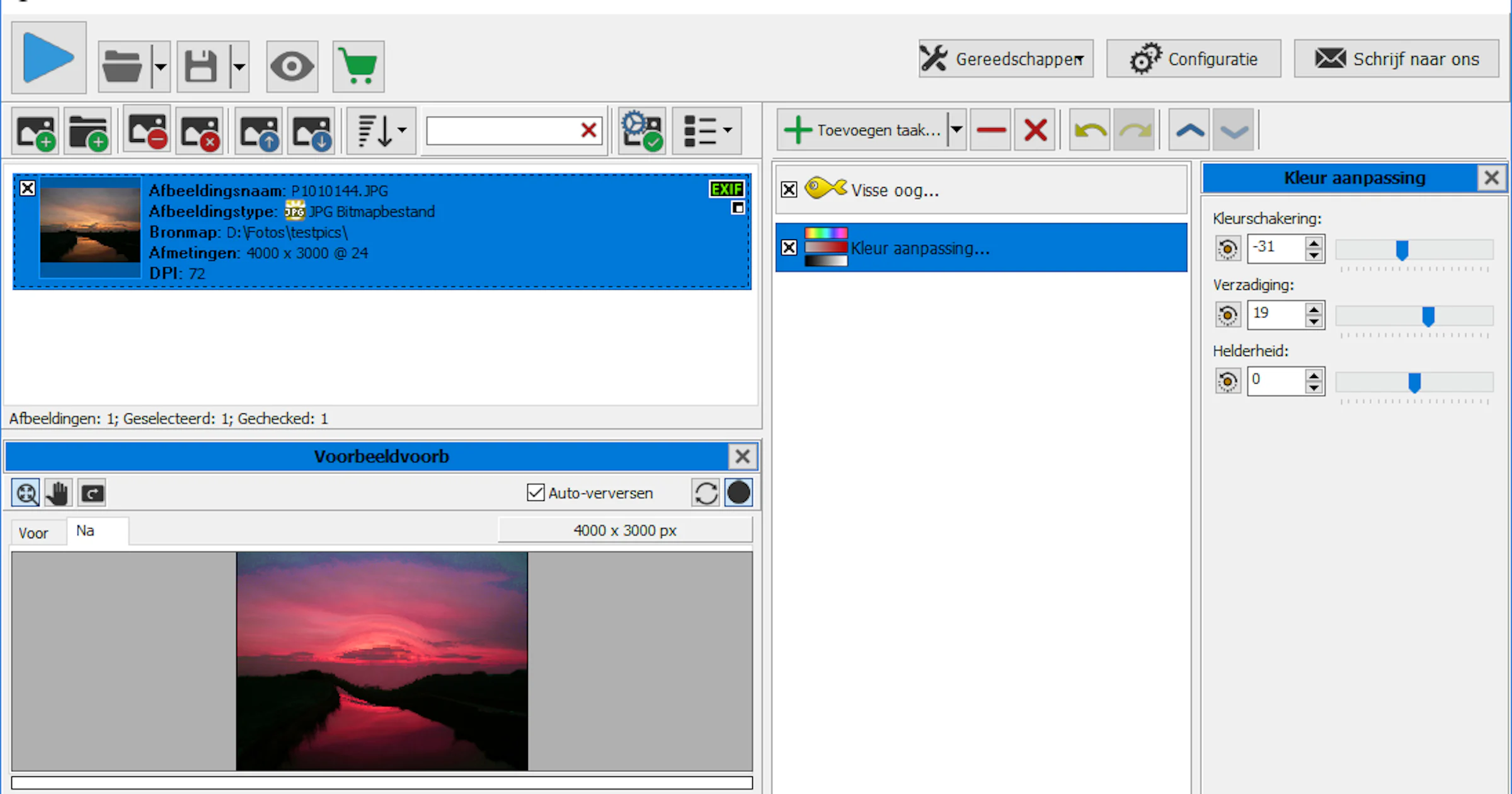This screenshot has width=1512, height=794.
Task: Expand the Toevoegen taak dropdown arrow
Action: coord(956,130)
